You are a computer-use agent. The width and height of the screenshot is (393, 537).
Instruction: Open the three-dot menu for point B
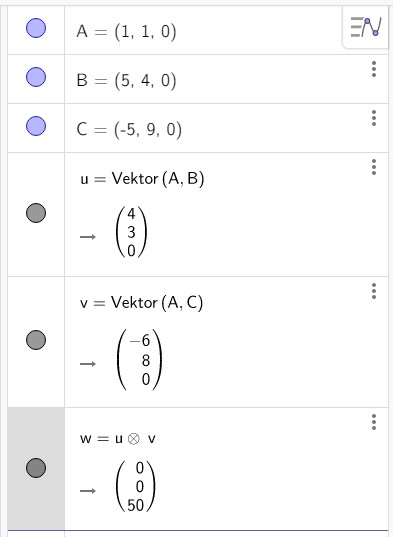(374, 69)
